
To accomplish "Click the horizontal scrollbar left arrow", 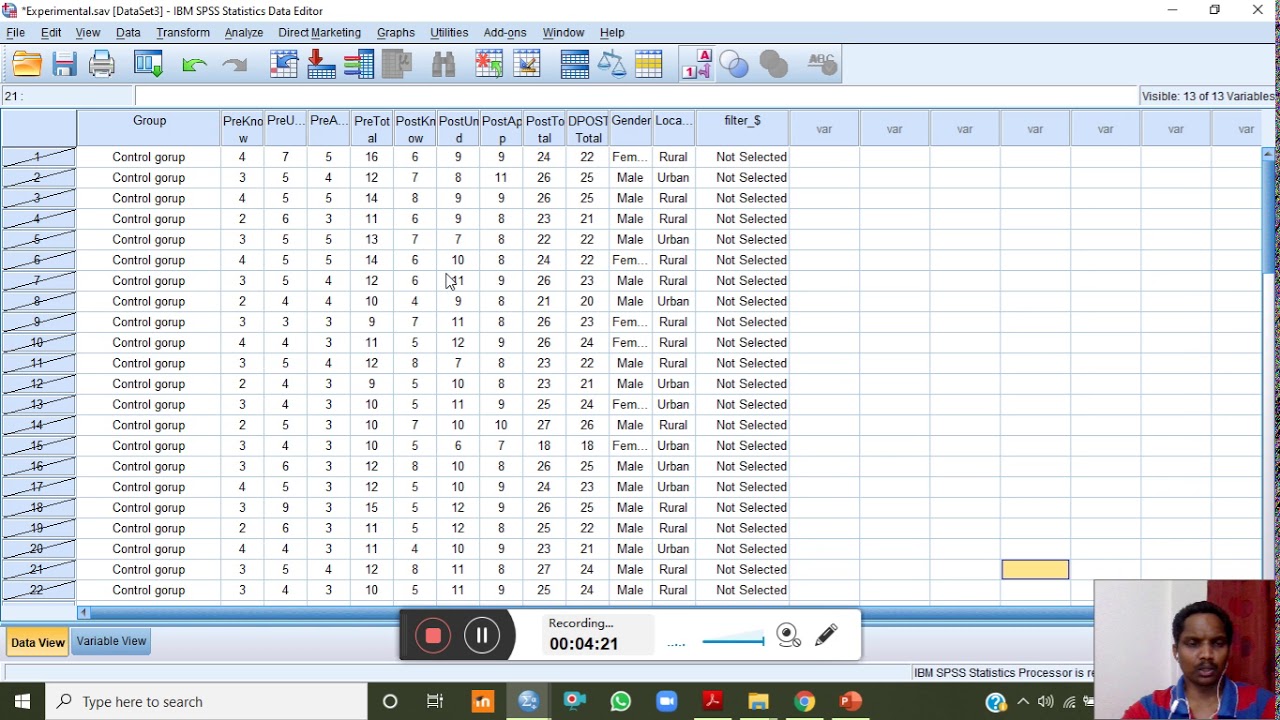I will click(84, 613).
